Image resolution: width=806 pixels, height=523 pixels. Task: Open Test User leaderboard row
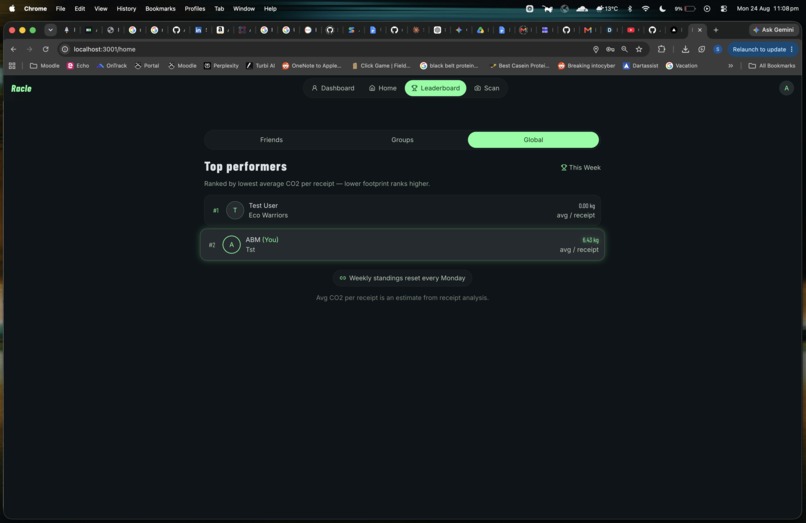pyautogui.click(x=402, y=210)
